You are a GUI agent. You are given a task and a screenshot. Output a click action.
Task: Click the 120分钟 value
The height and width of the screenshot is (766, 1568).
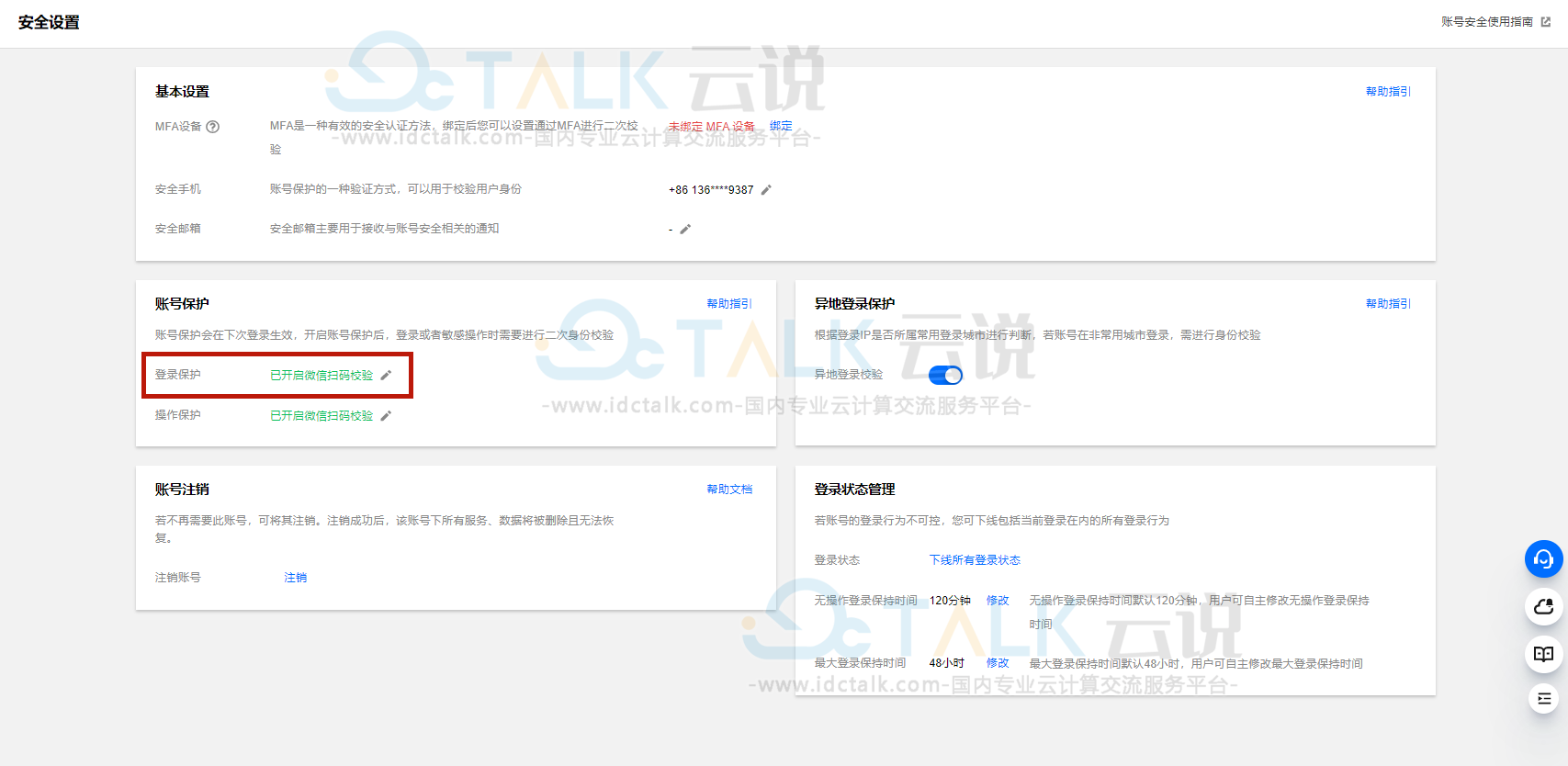(x=950, y=601)
